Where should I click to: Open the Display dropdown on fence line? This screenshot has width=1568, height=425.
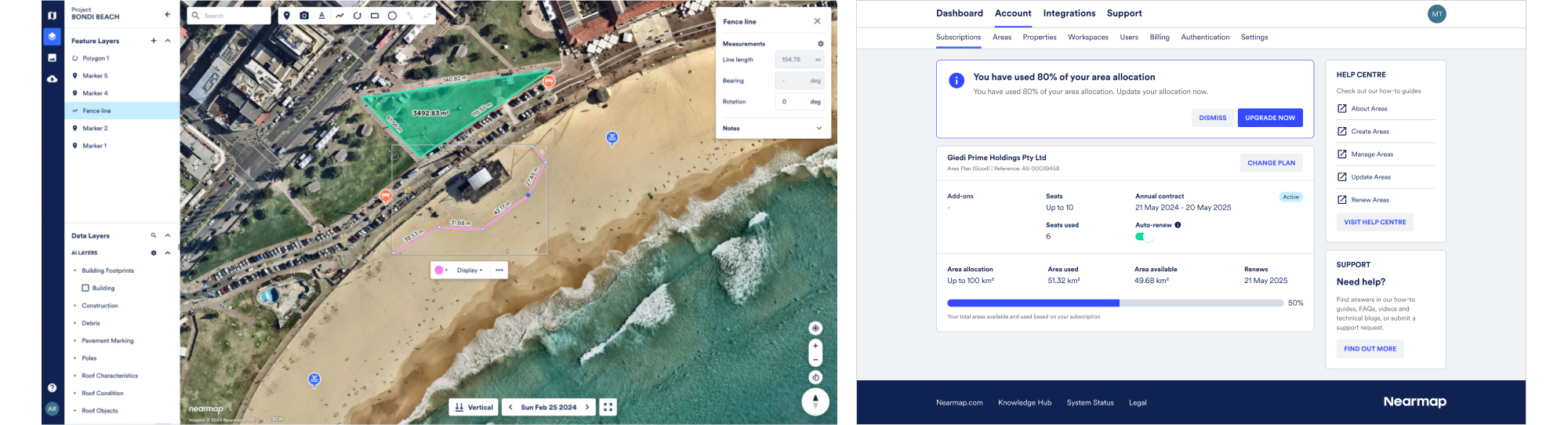(470, 271)
